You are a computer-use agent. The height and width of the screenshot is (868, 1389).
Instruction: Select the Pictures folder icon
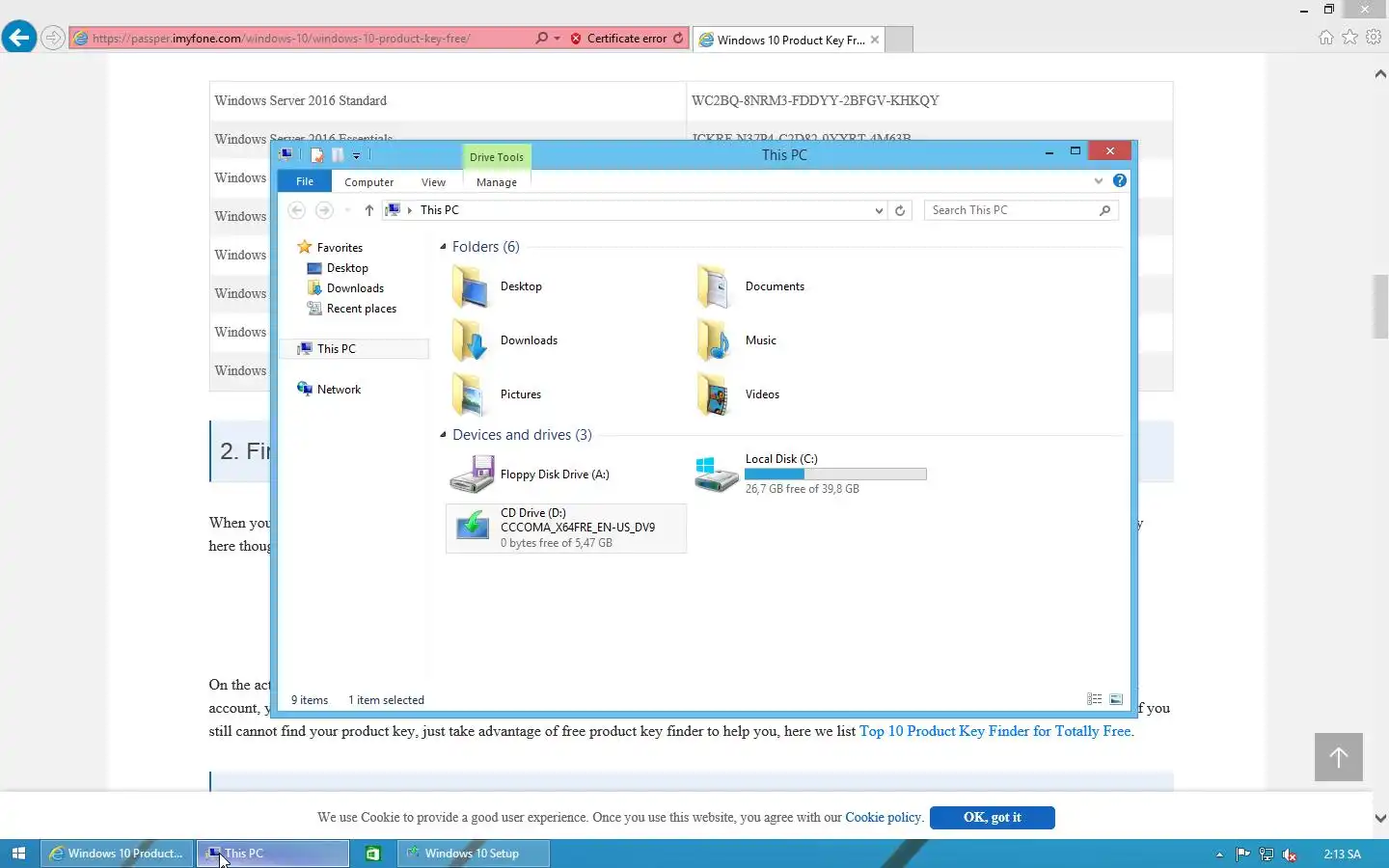coord(471,394)
